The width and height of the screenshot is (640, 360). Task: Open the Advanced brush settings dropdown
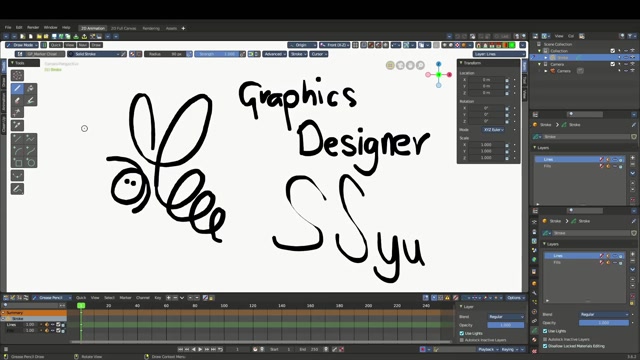[274, 54]
